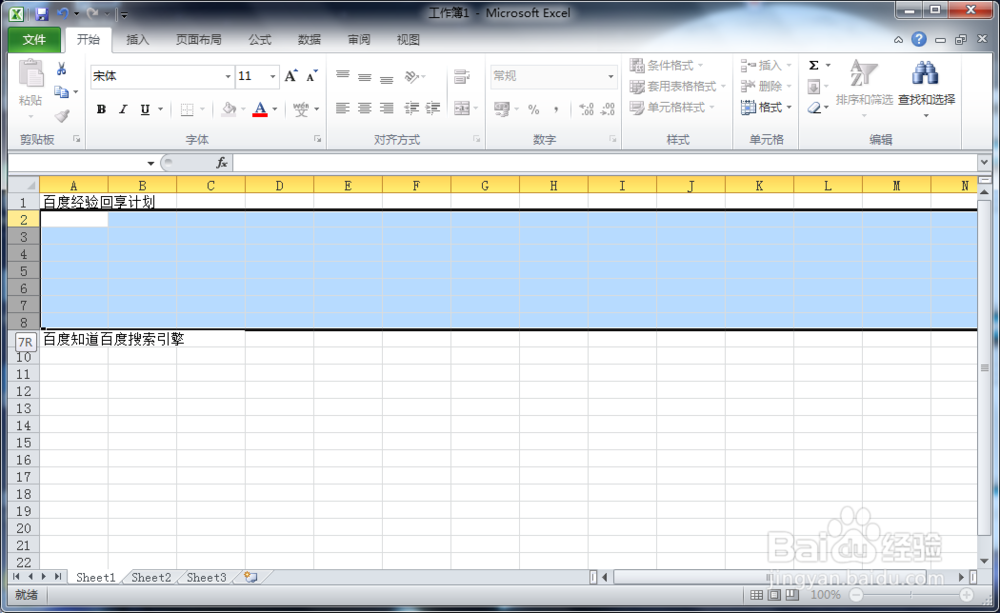The width and height of the screenshot is (1000, 613).
Task: Open the 格式 cells format menu
Action: [765, 107]
